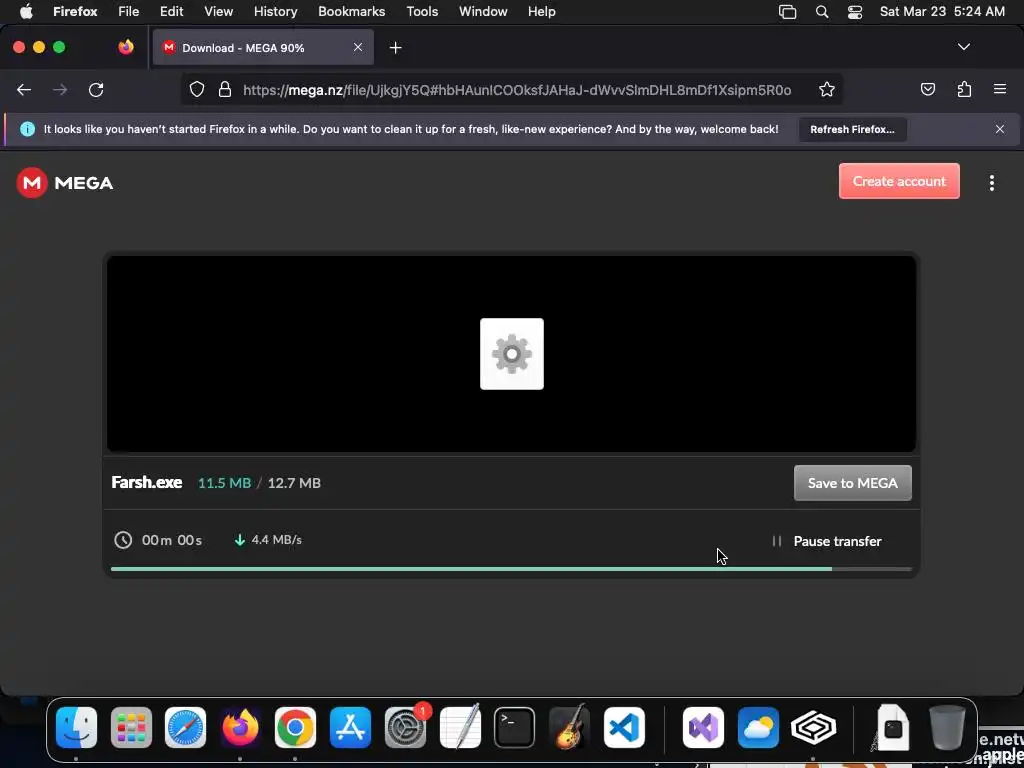
Task: Open TextEdit from the Dock
Action: pyautogui.click(x=460, y=726)
